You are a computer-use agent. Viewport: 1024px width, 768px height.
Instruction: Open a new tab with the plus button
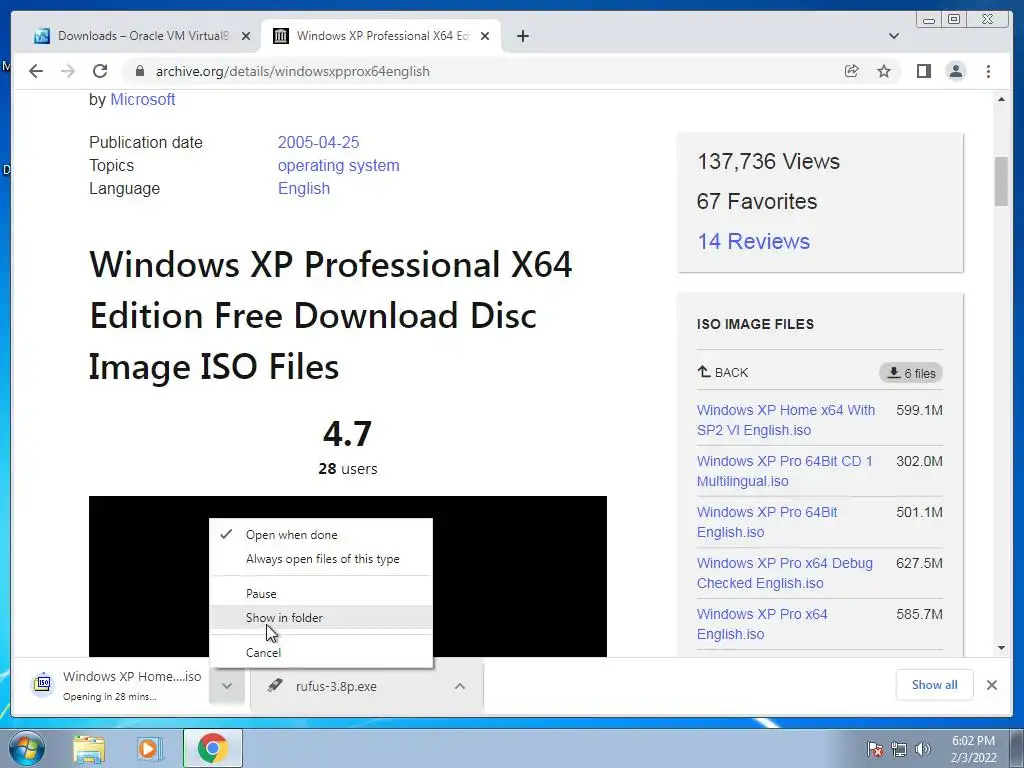(x=522, y=36)
